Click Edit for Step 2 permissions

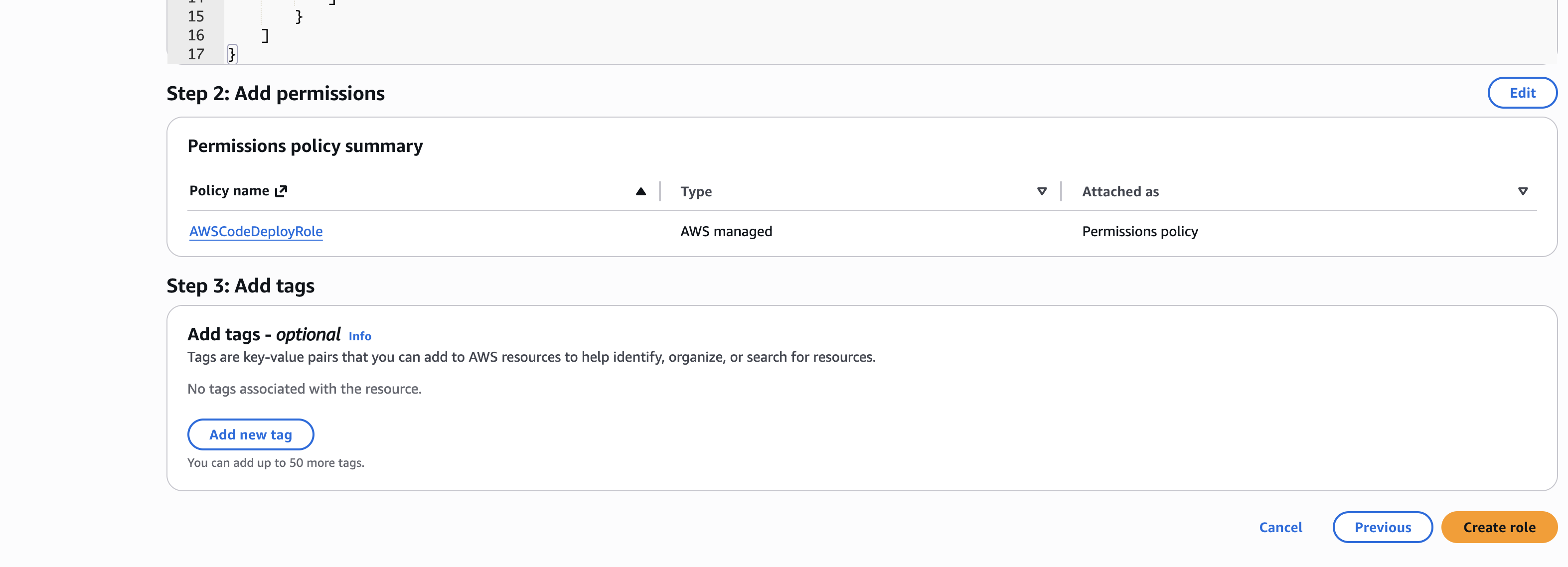click(1522, 93)
